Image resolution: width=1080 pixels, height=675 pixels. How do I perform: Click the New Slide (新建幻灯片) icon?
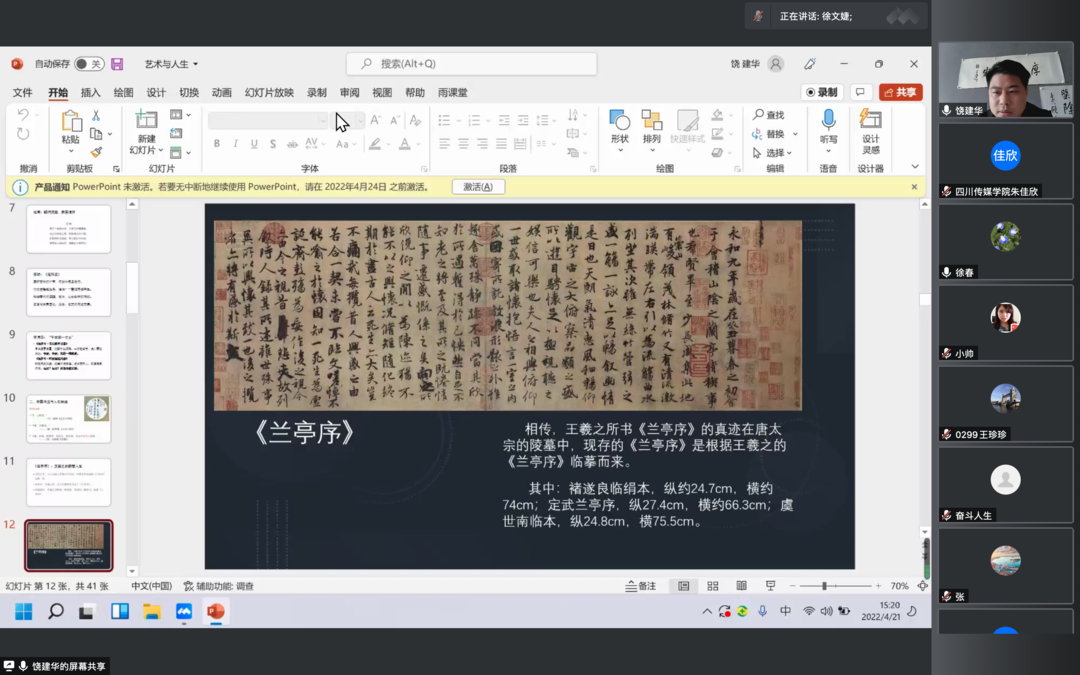point(147,121)
